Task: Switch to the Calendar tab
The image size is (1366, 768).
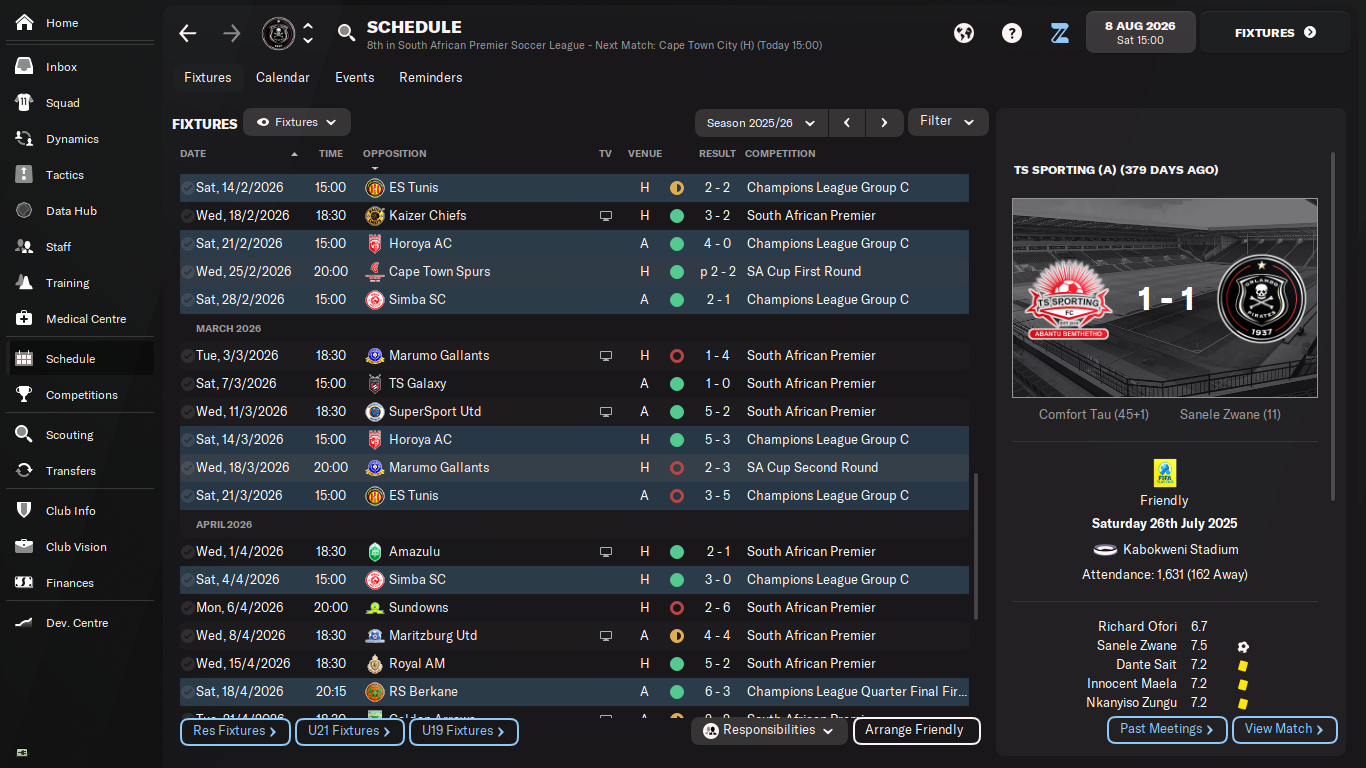Action: 283,77
